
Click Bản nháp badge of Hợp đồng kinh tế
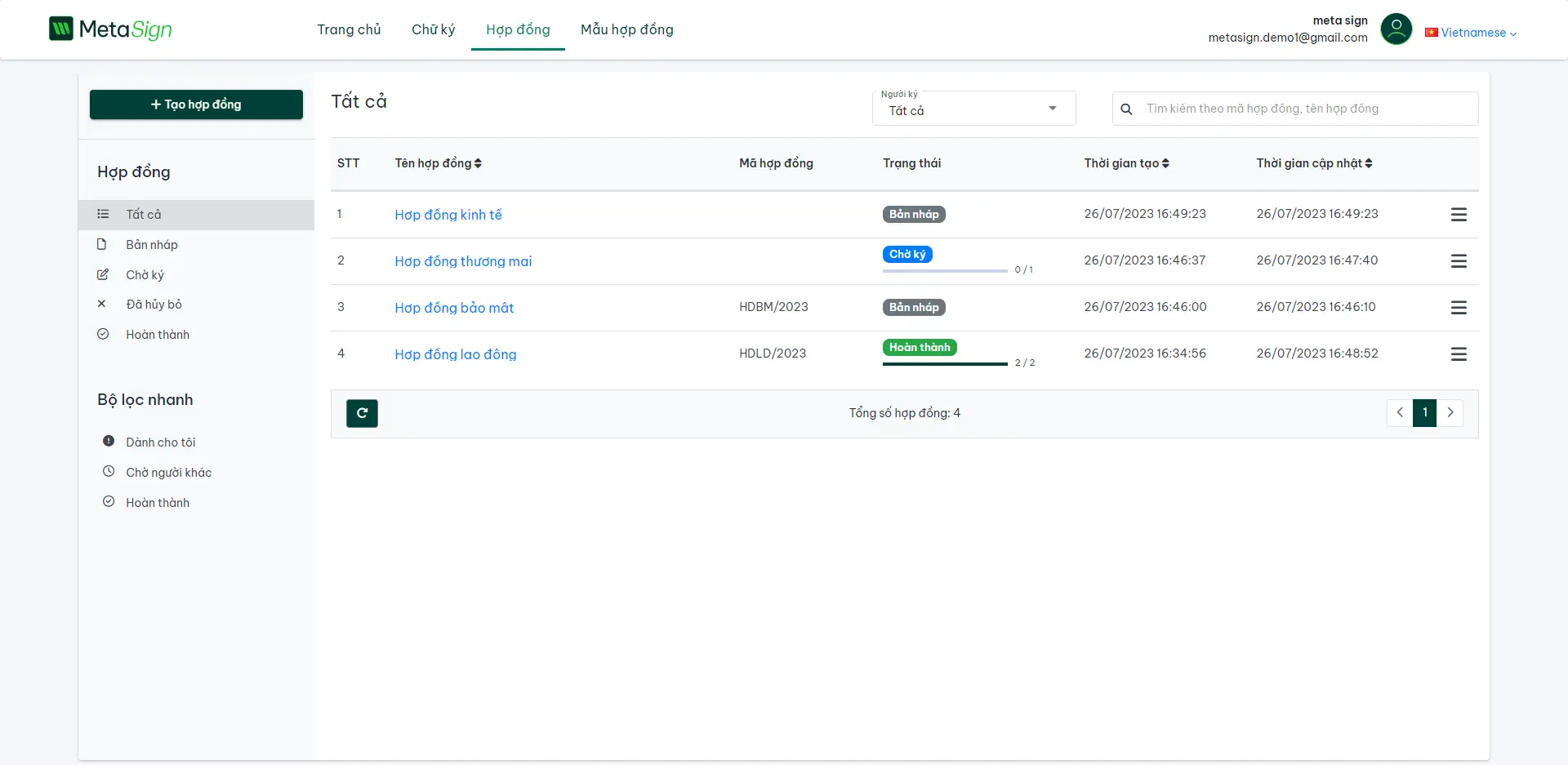tap(914, 214)
